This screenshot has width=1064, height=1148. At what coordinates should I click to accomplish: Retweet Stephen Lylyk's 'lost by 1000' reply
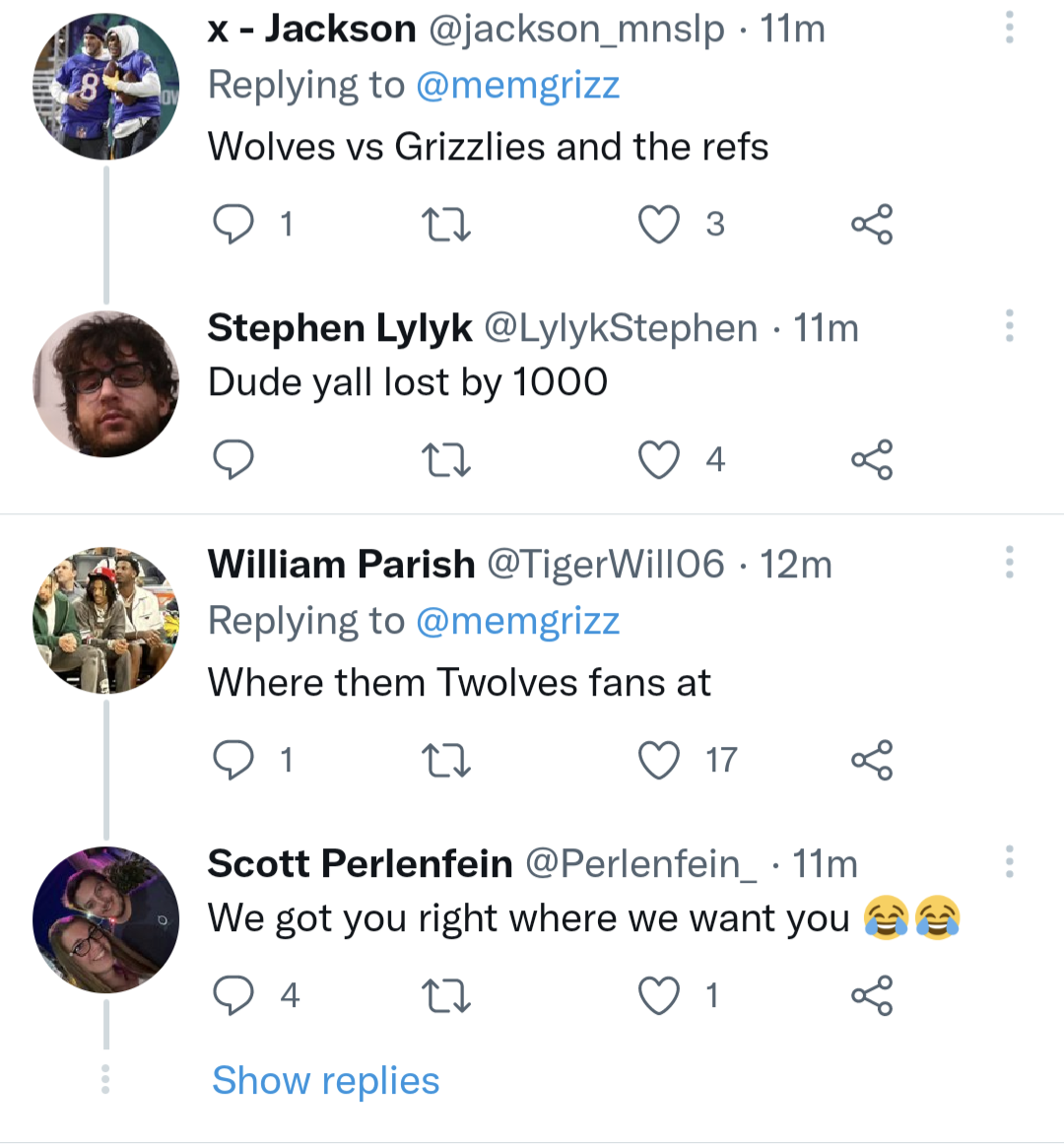pyautogui.click(x=446, y=459)
